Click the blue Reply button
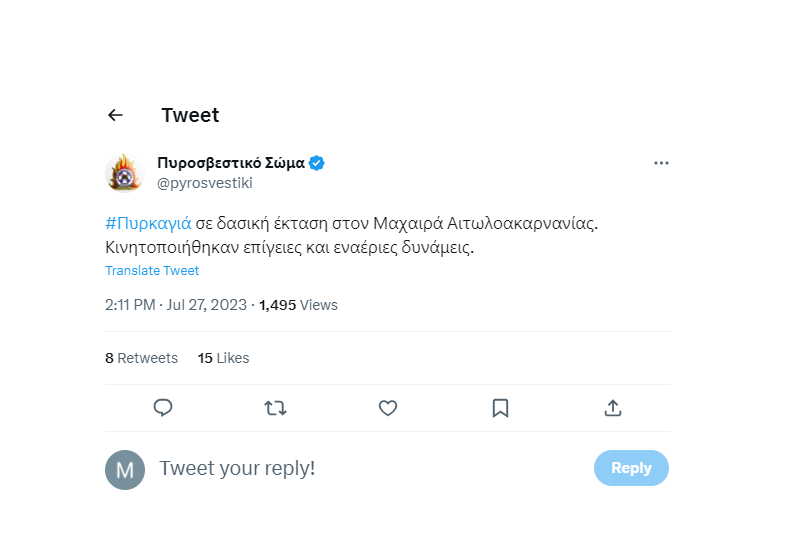The width and height of the screenshot is (793, 554). tap(631, 468)
